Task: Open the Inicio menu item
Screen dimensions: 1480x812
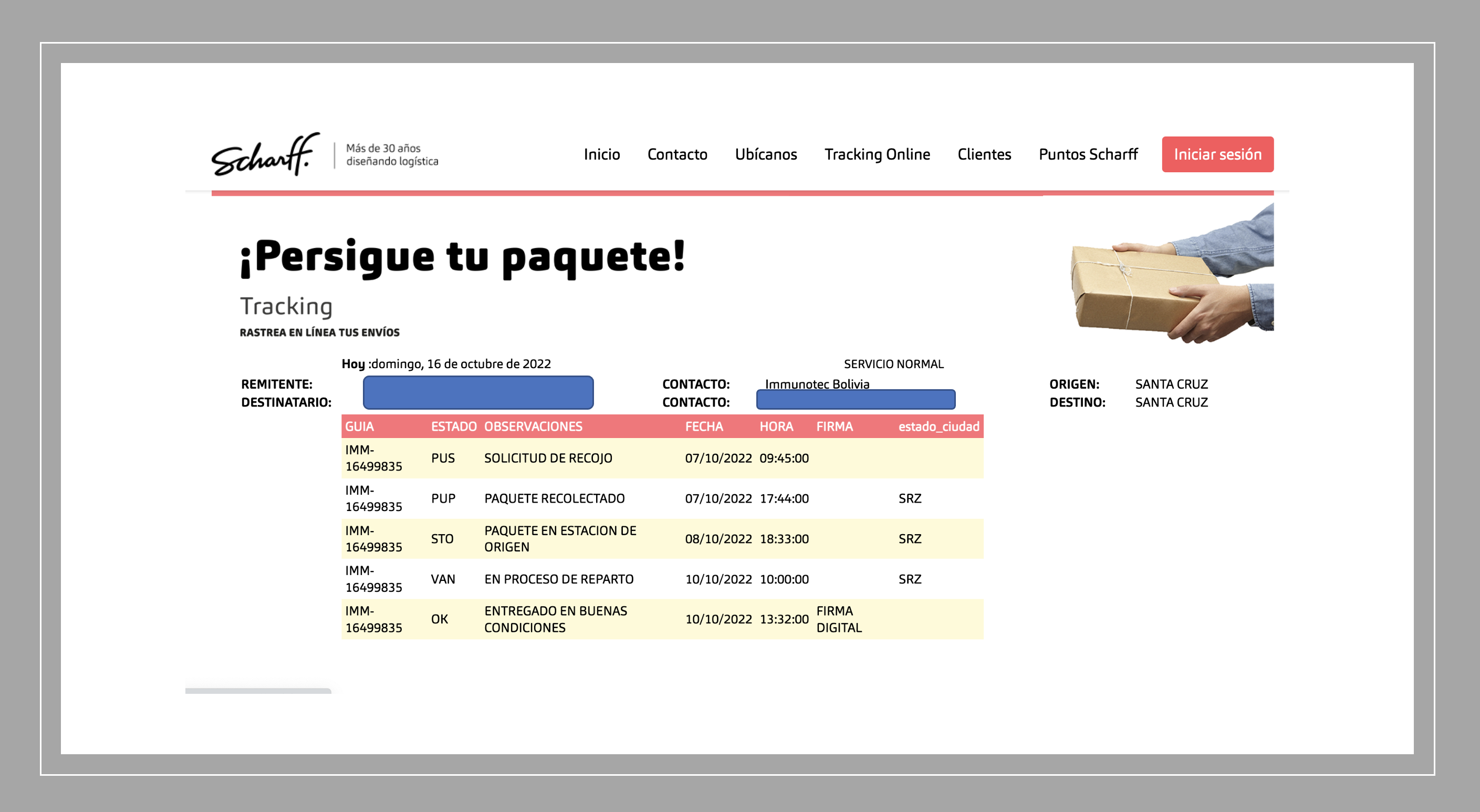Action: pyautogui.click(x=601, y=154)
